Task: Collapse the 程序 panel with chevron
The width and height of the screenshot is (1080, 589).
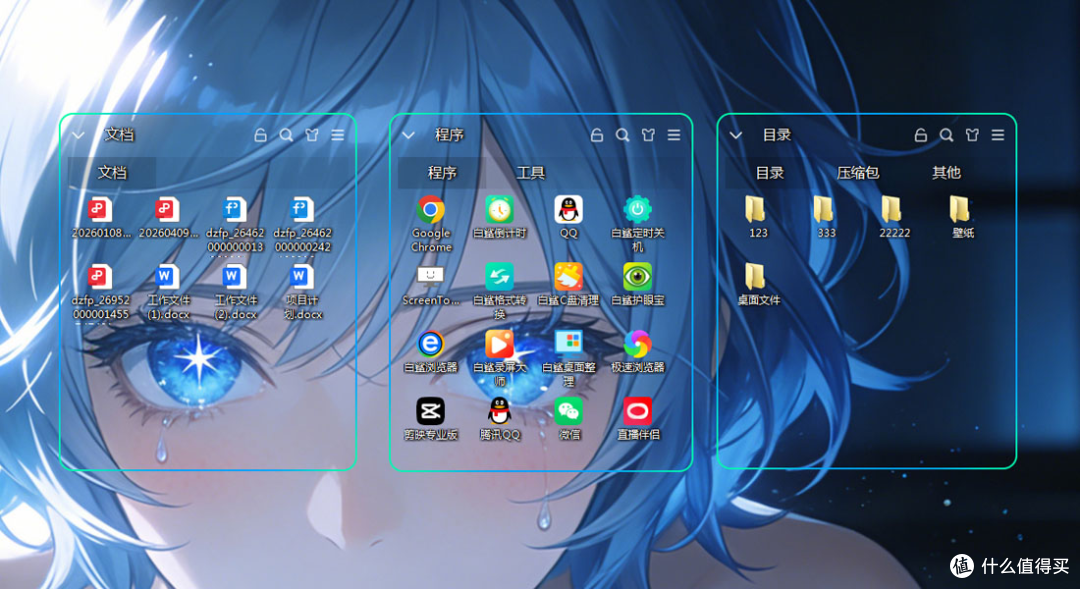Action: (408, 136)
